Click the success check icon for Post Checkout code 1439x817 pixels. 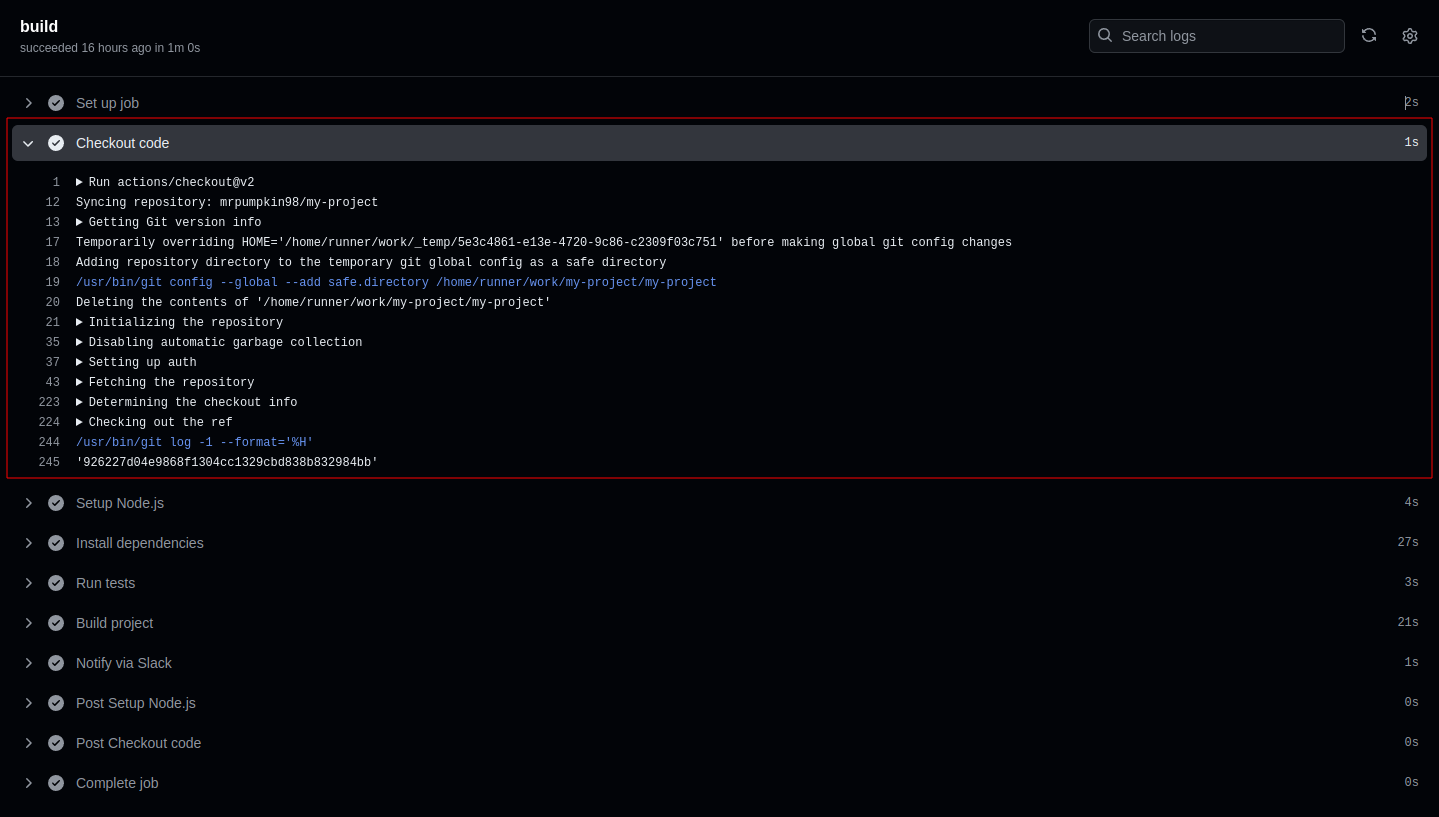click(56, 743)
